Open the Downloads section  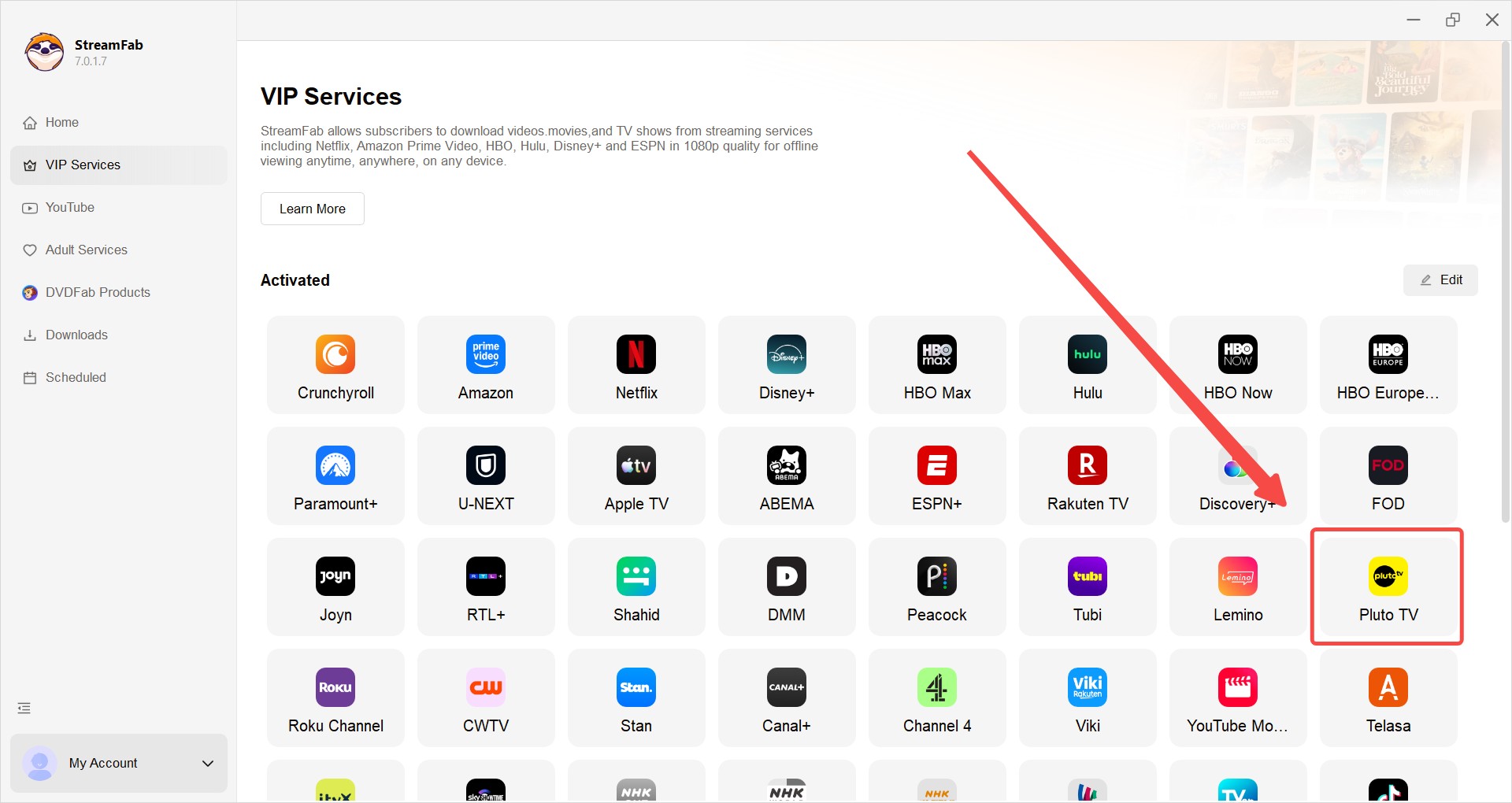76,335
